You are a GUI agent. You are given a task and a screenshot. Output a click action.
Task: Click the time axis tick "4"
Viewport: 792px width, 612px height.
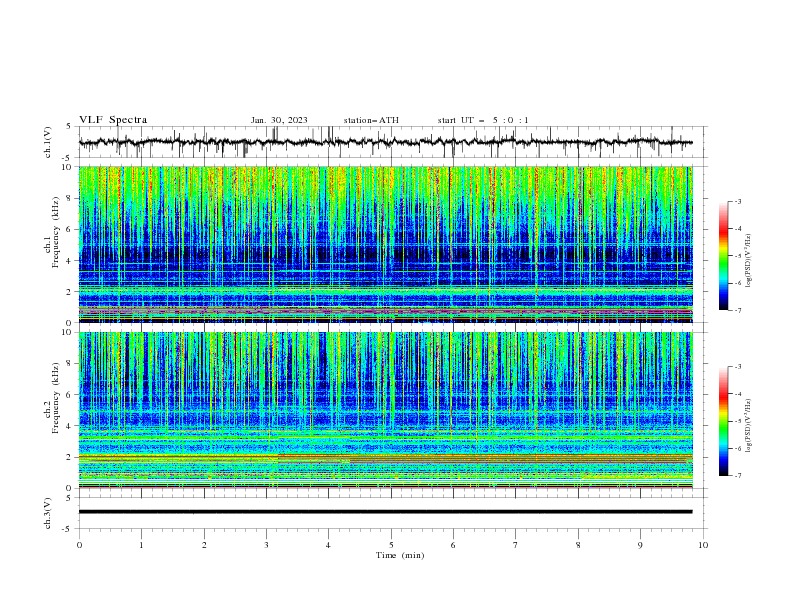[328, 545]
